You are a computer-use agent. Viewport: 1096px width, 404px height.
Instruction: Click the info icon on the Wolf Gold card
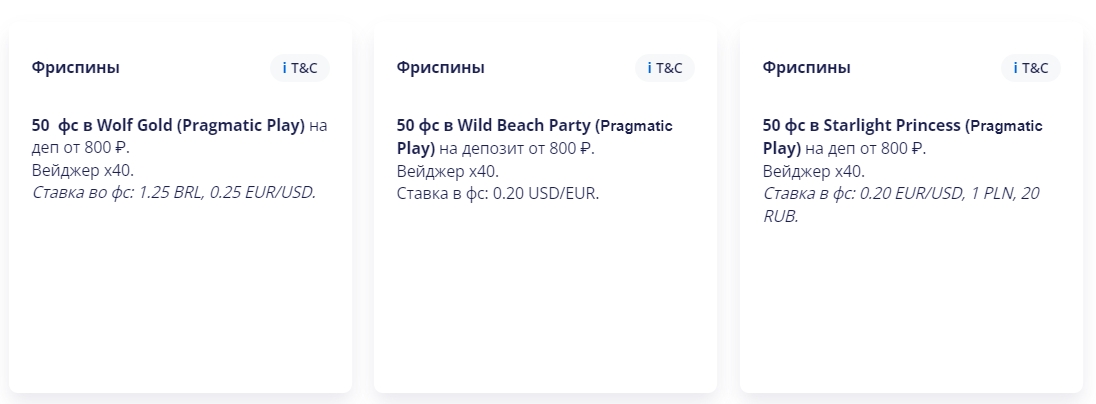[x=285, y=68]
